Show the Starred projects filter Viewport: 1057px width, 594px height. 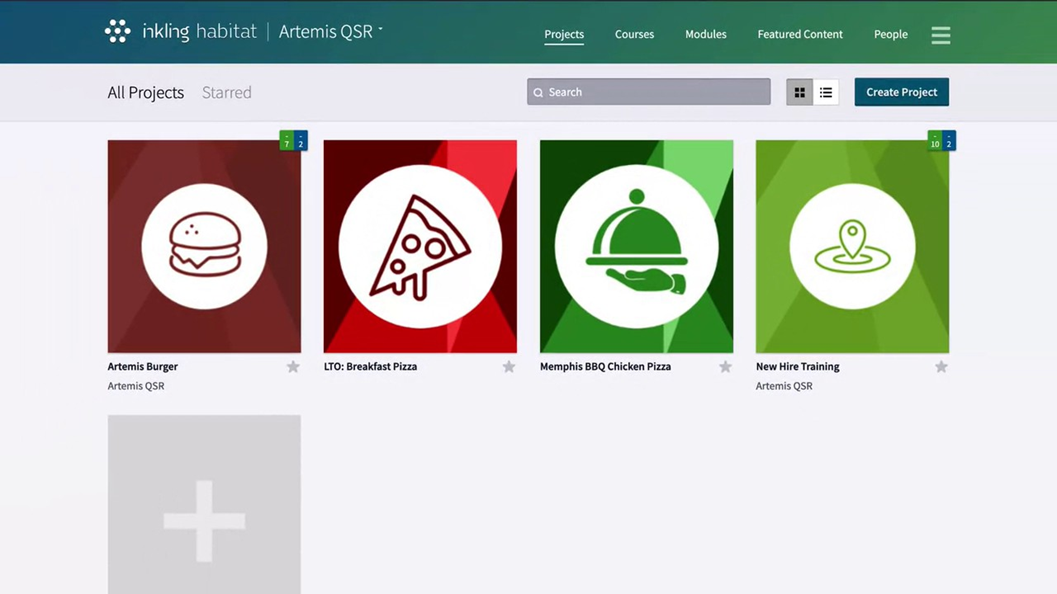click(x=227, y=92)
